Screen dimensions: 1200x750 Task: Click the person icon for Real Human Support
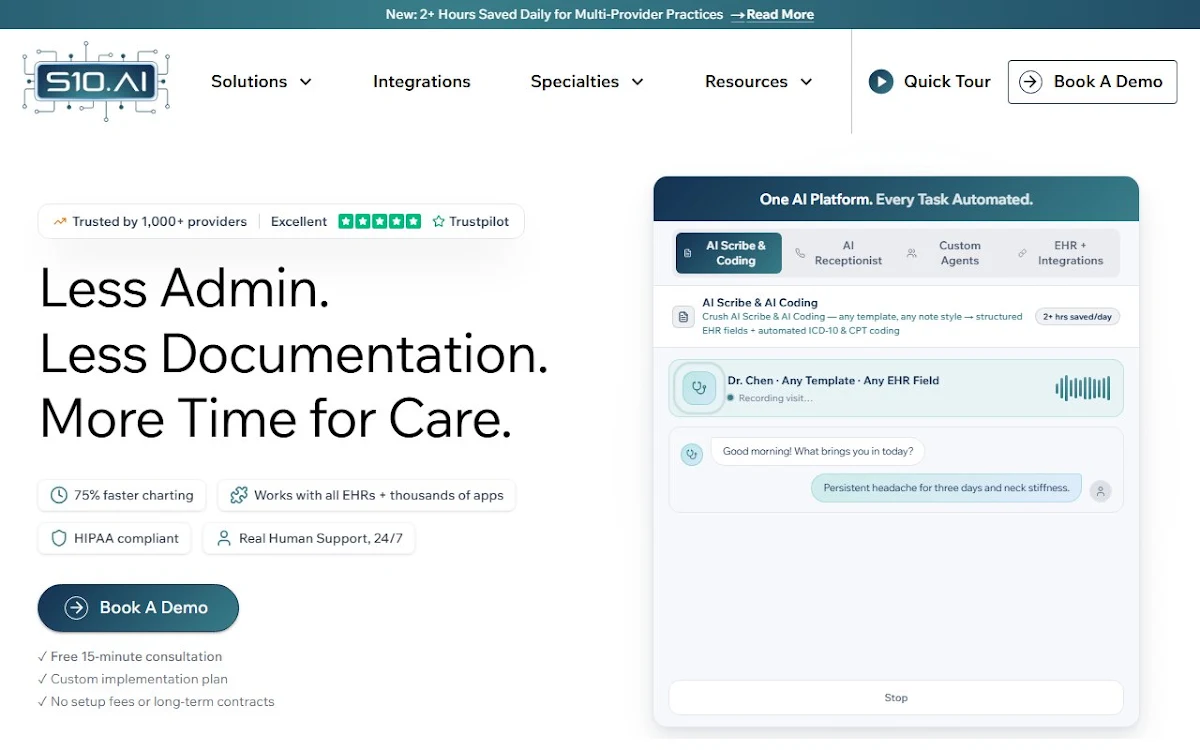[224, 538]
